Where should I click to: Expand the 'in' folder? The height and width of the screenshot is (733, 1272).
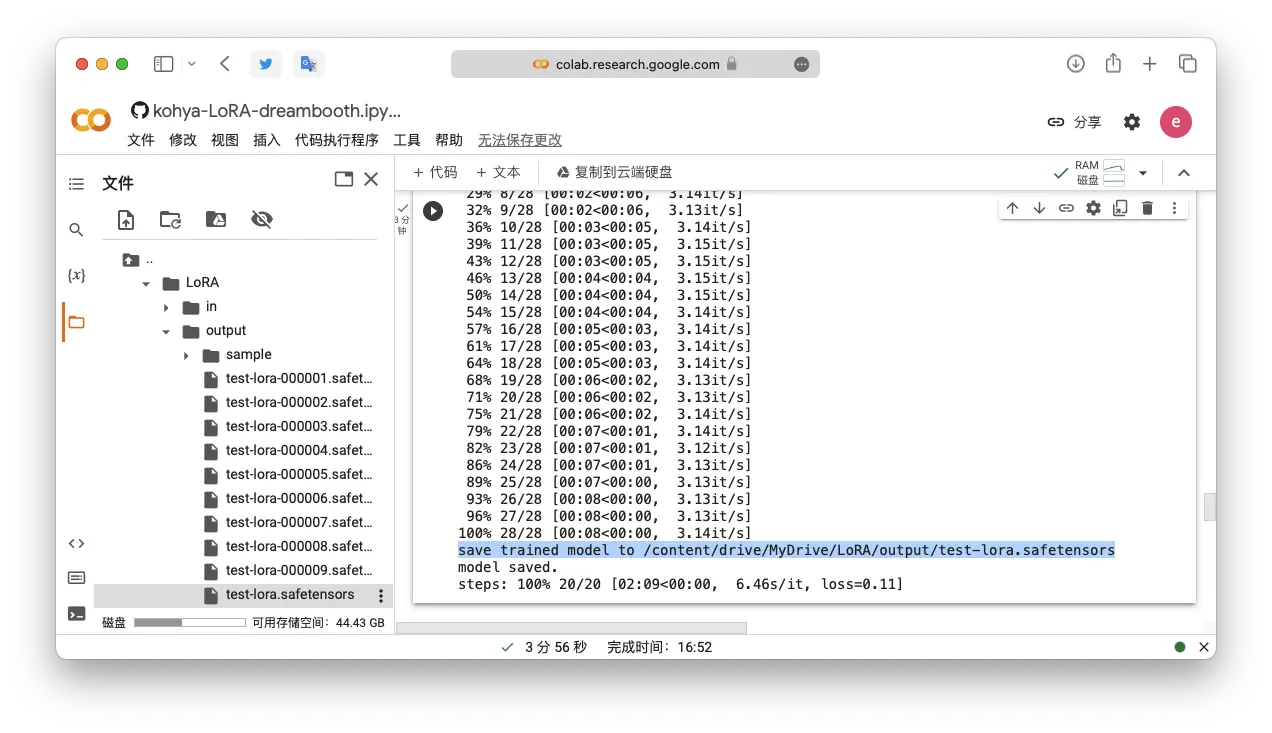pyautogui.click(x=166, y=307)
